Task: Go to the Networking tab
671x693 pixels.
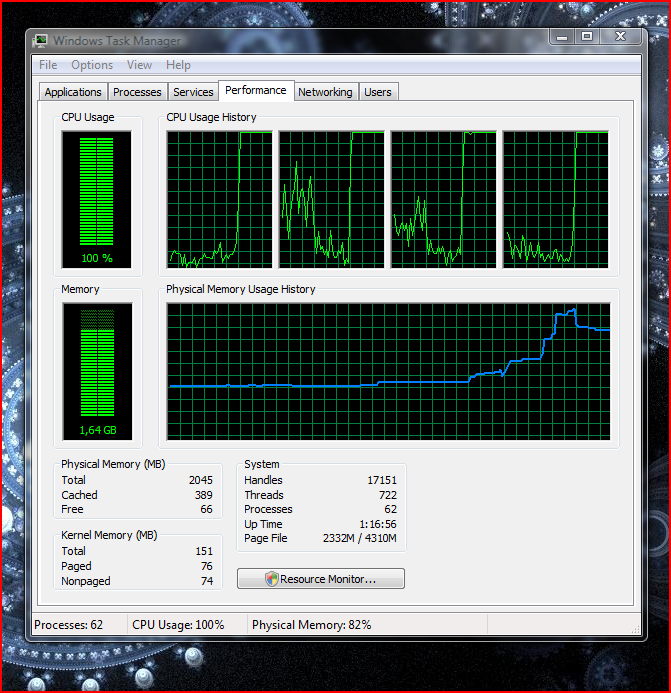Action: 325,92
